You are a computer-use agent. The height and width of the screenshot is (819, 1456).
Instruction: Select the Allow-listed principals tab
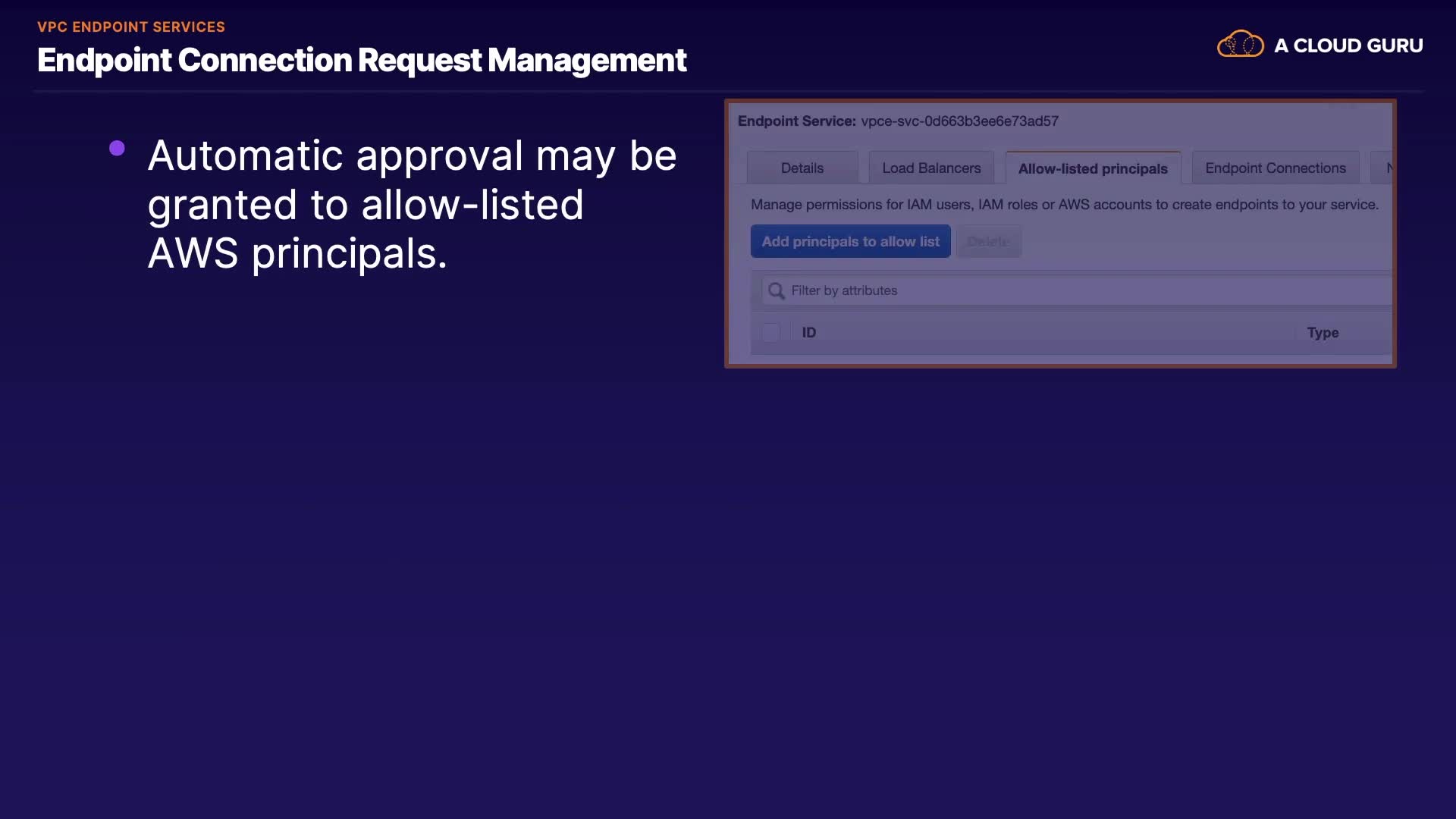click(1092, 168)
